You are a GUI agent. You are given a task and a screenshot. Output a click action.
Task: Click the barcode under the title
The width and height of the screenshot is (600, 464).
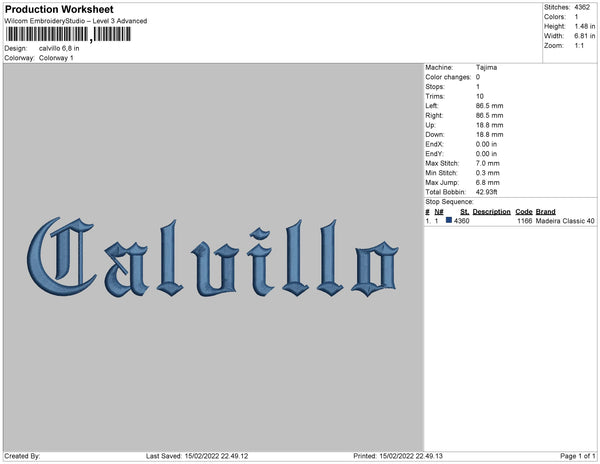click(x=68, y=35)
